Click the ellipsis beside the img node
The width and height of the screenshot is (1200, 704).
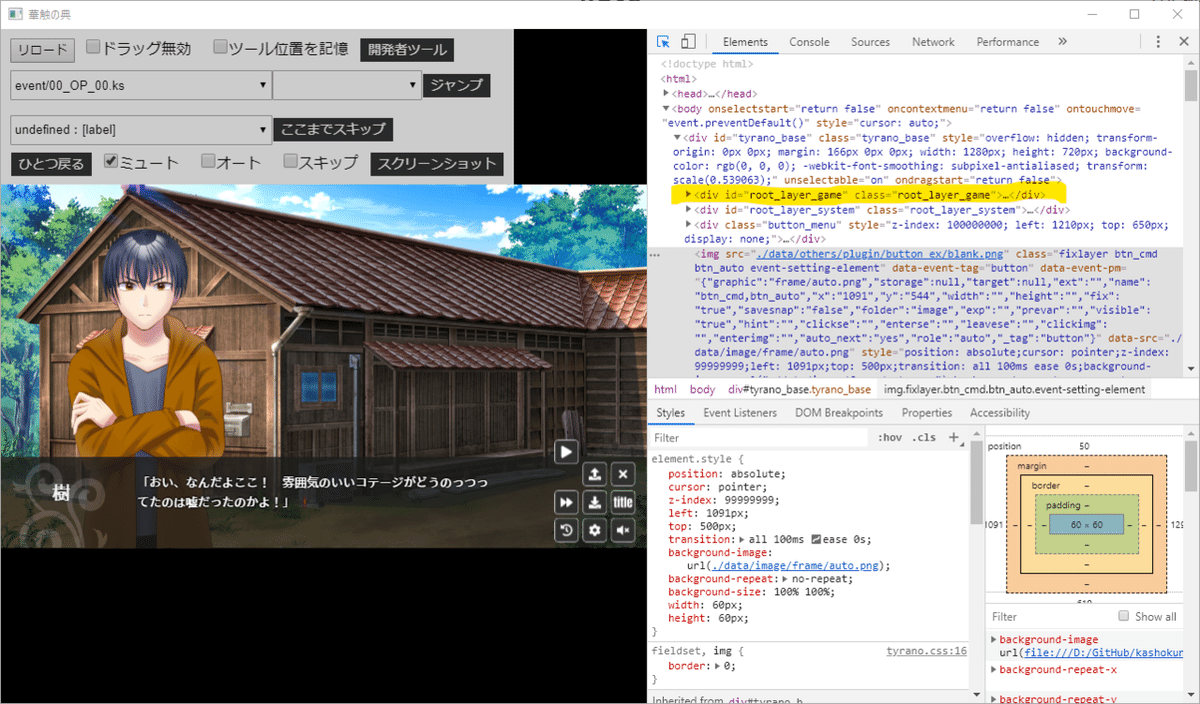(655, 255)
